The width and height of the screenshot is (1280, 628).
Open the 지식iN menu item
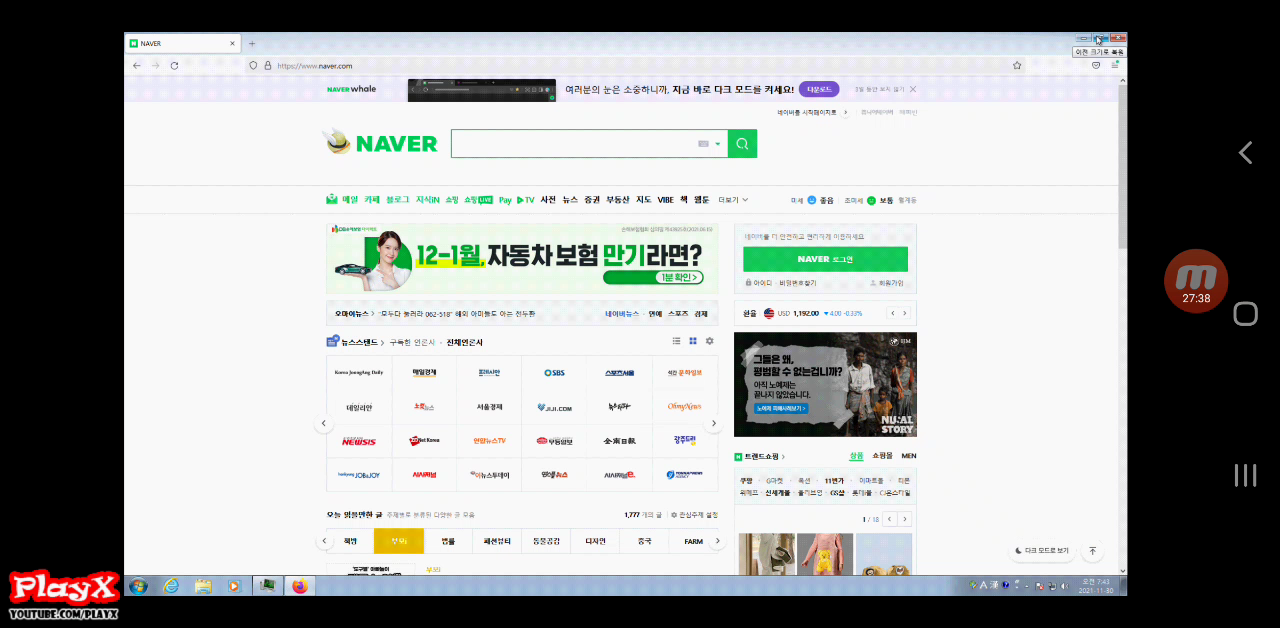pyautogui.click(x=428, y=200)
